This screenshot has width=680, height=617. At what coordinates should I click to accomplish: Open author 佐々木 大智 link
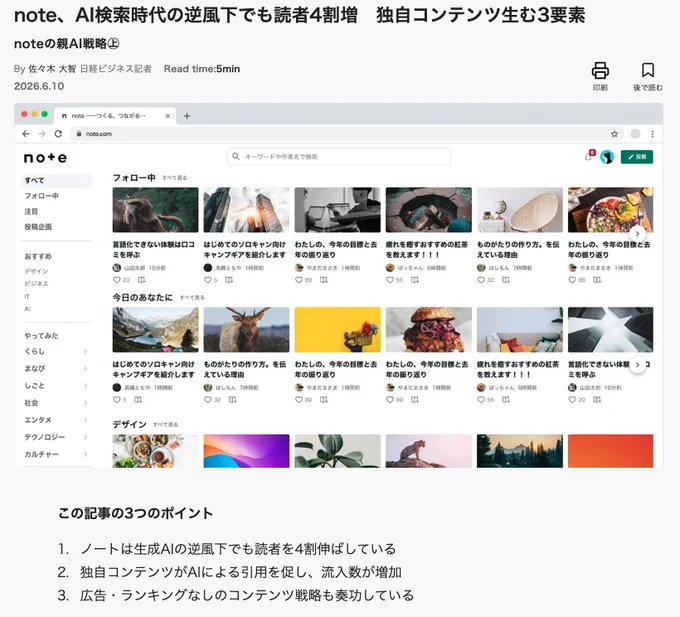52,69
